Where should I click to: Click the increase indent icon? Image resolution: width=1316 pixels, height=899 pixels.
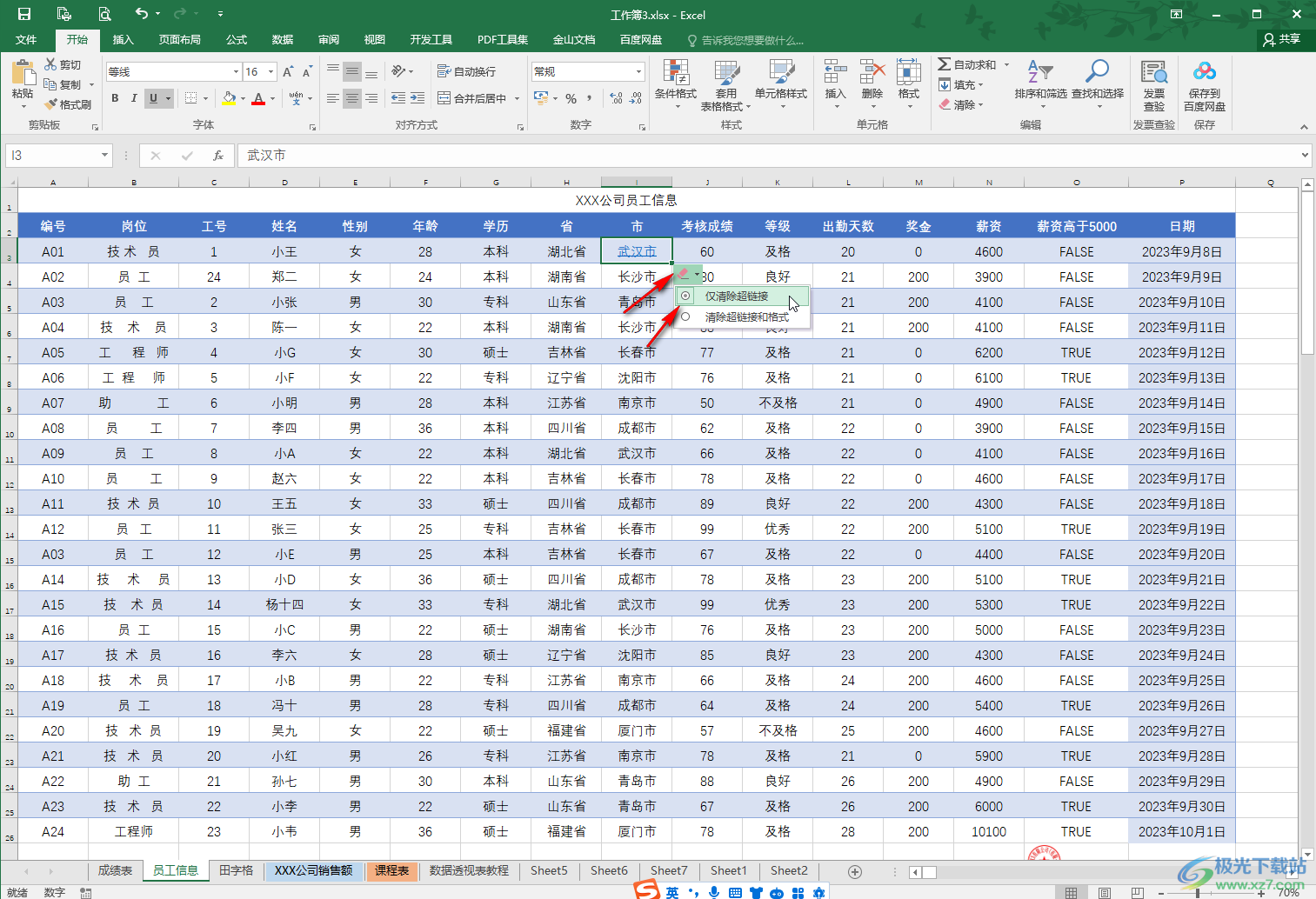(418, 98)
